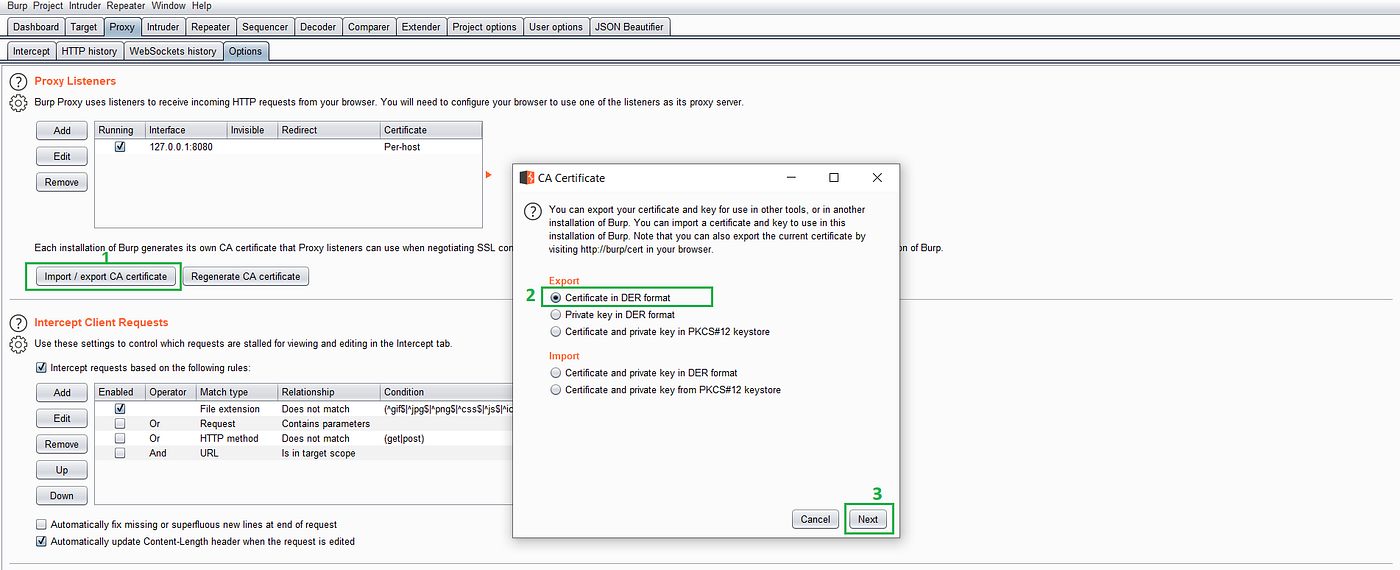
Task: Open the Proxy Listeners help question-mark icon
Action: coord(18,82)
